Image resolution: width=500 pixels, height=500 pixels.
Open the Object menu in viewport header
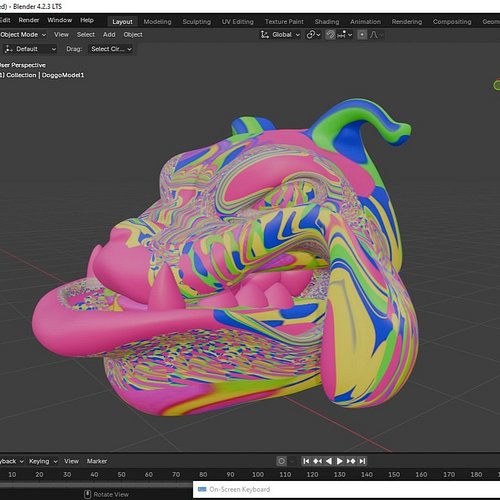[x=133, y=35]
